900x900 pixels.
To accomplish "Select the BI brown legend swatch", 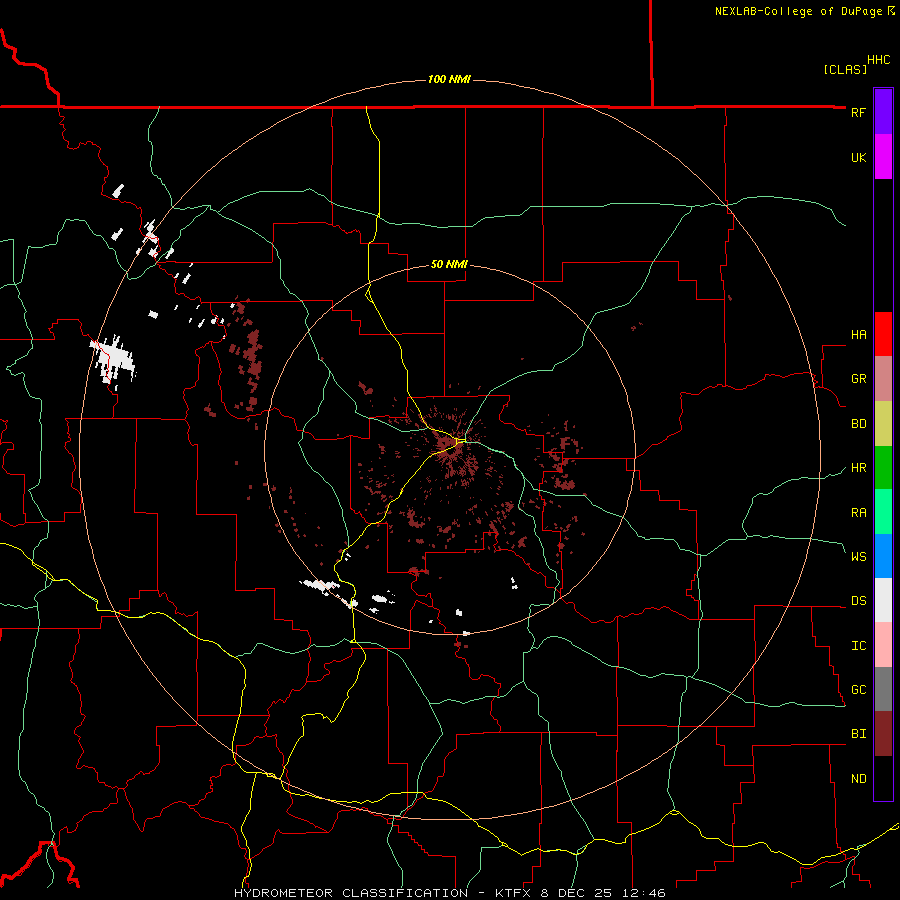I will click(883, 734).
